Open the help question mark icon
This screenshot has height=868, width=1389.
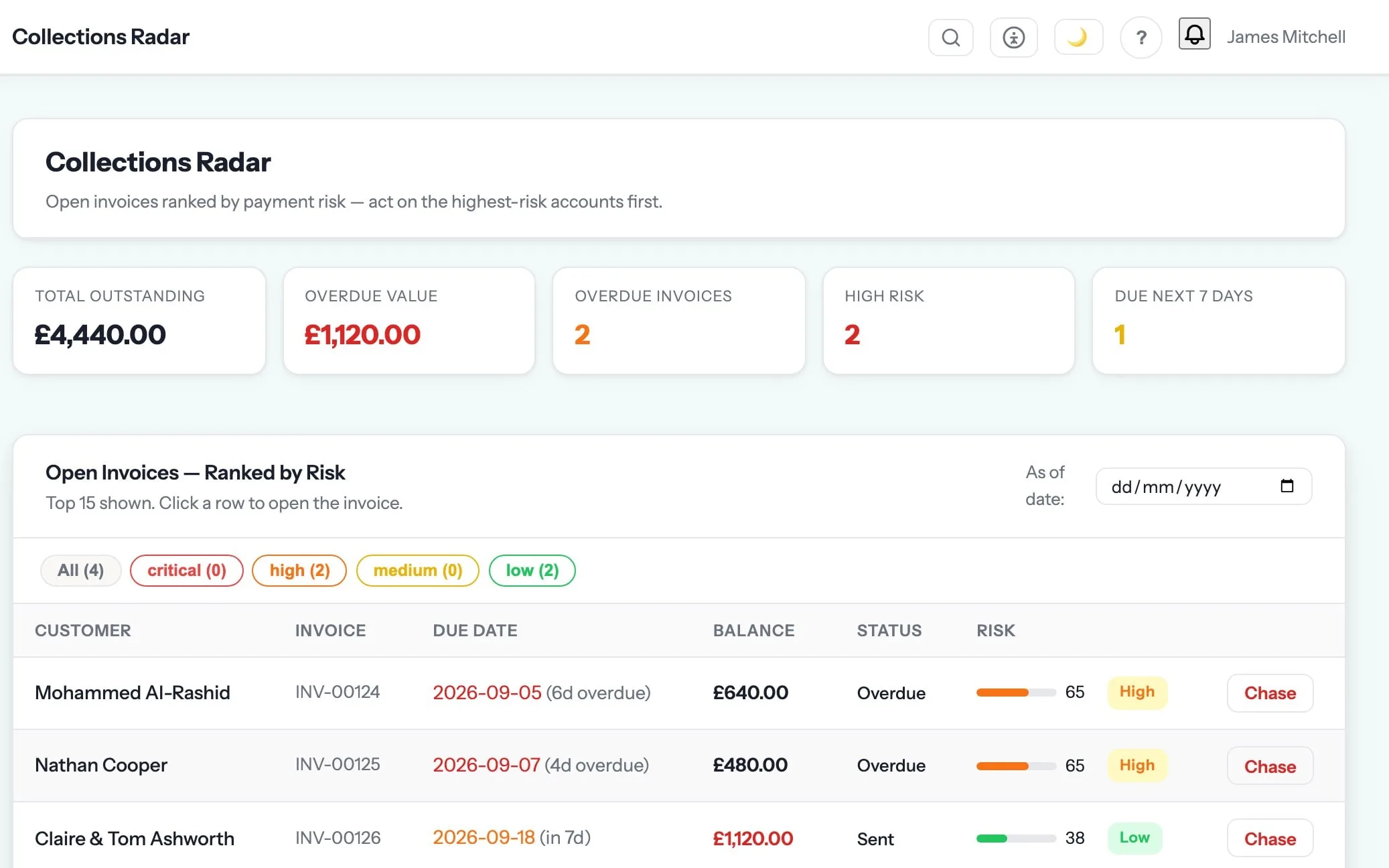pyautogui.click(x=1141, y=38)
